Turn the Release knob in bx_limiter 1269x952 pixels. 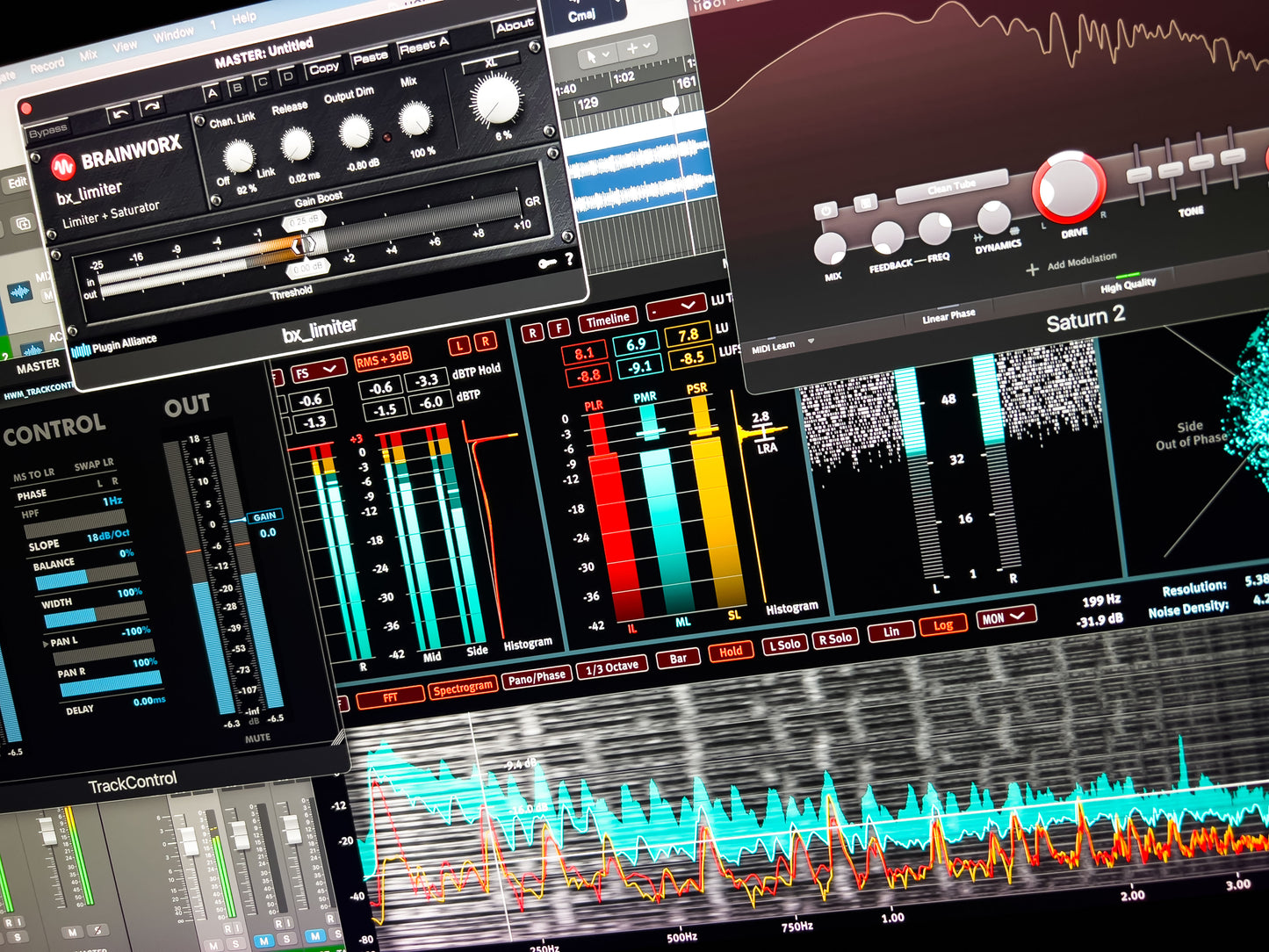[296, 143]
